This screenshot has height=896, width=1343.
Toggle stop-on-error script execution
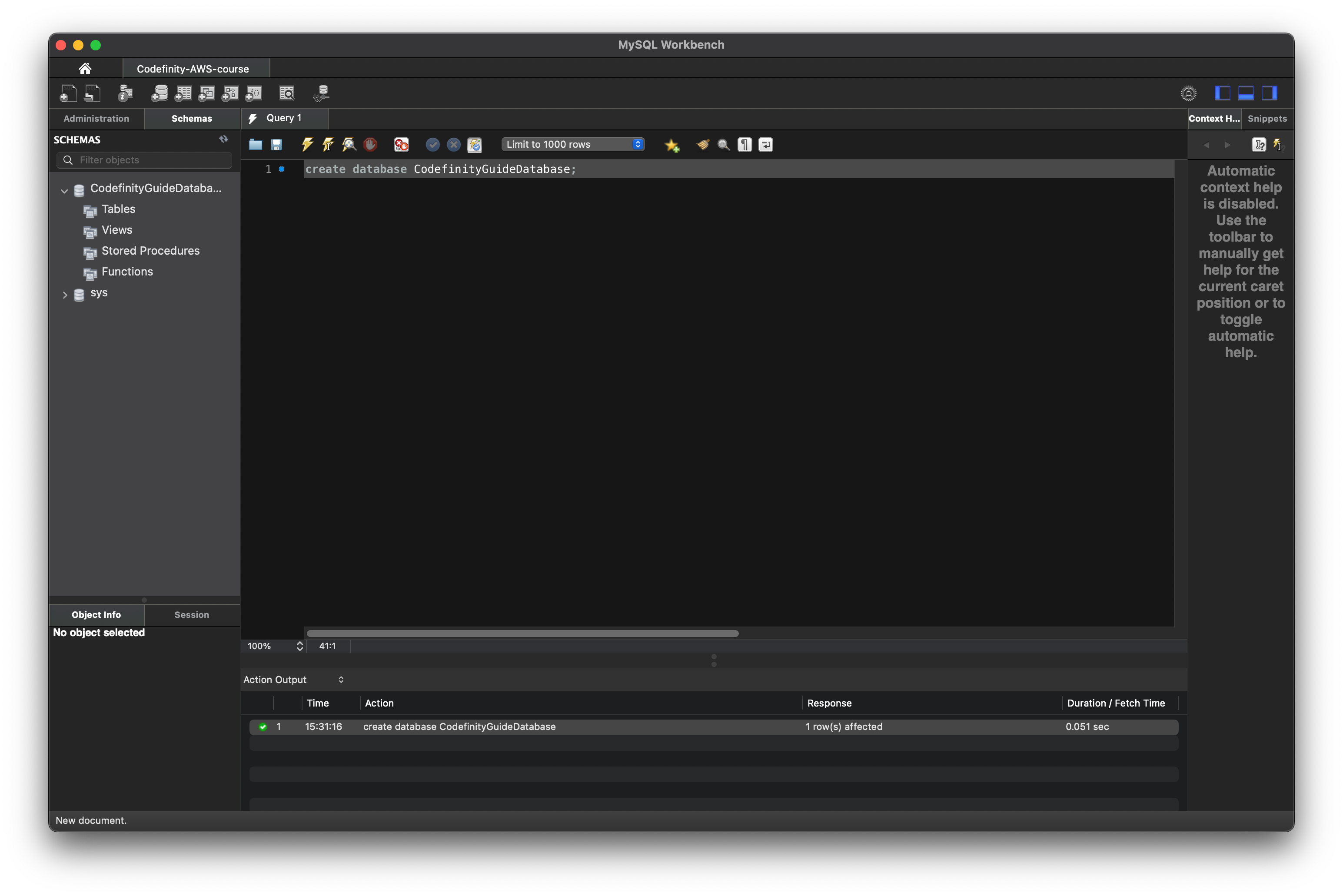(402, 145)
